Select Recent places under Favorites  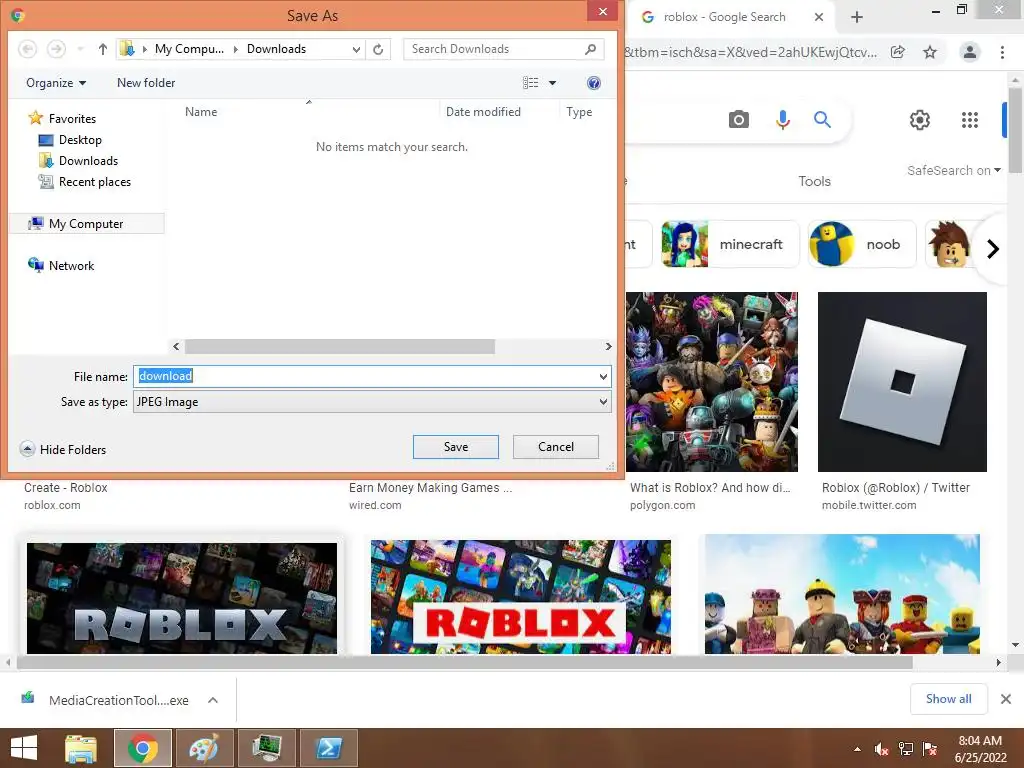pos(84,182)
